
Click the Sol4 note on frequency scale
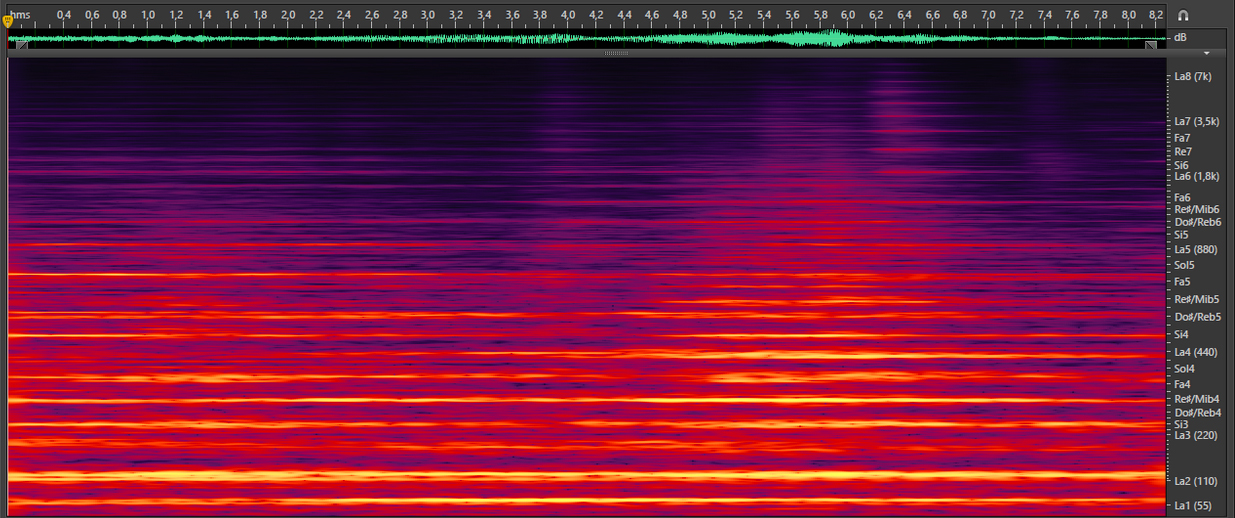1184,369
